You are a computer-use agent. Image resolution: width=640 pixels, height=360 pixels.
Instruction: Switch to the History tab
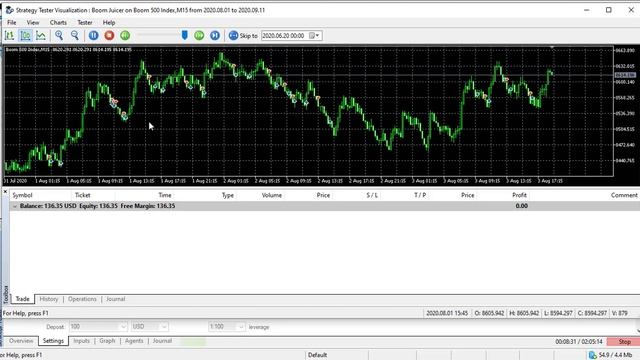click(x=49, y=299)
